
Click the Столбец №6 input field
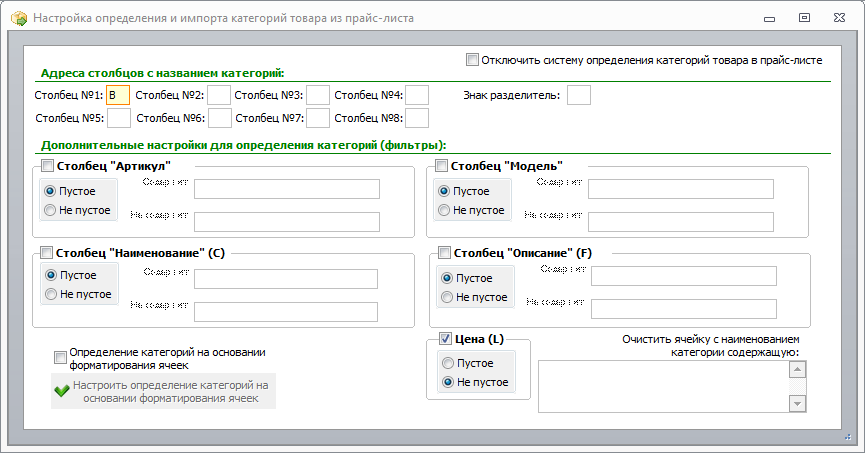[x=220, y=118]
